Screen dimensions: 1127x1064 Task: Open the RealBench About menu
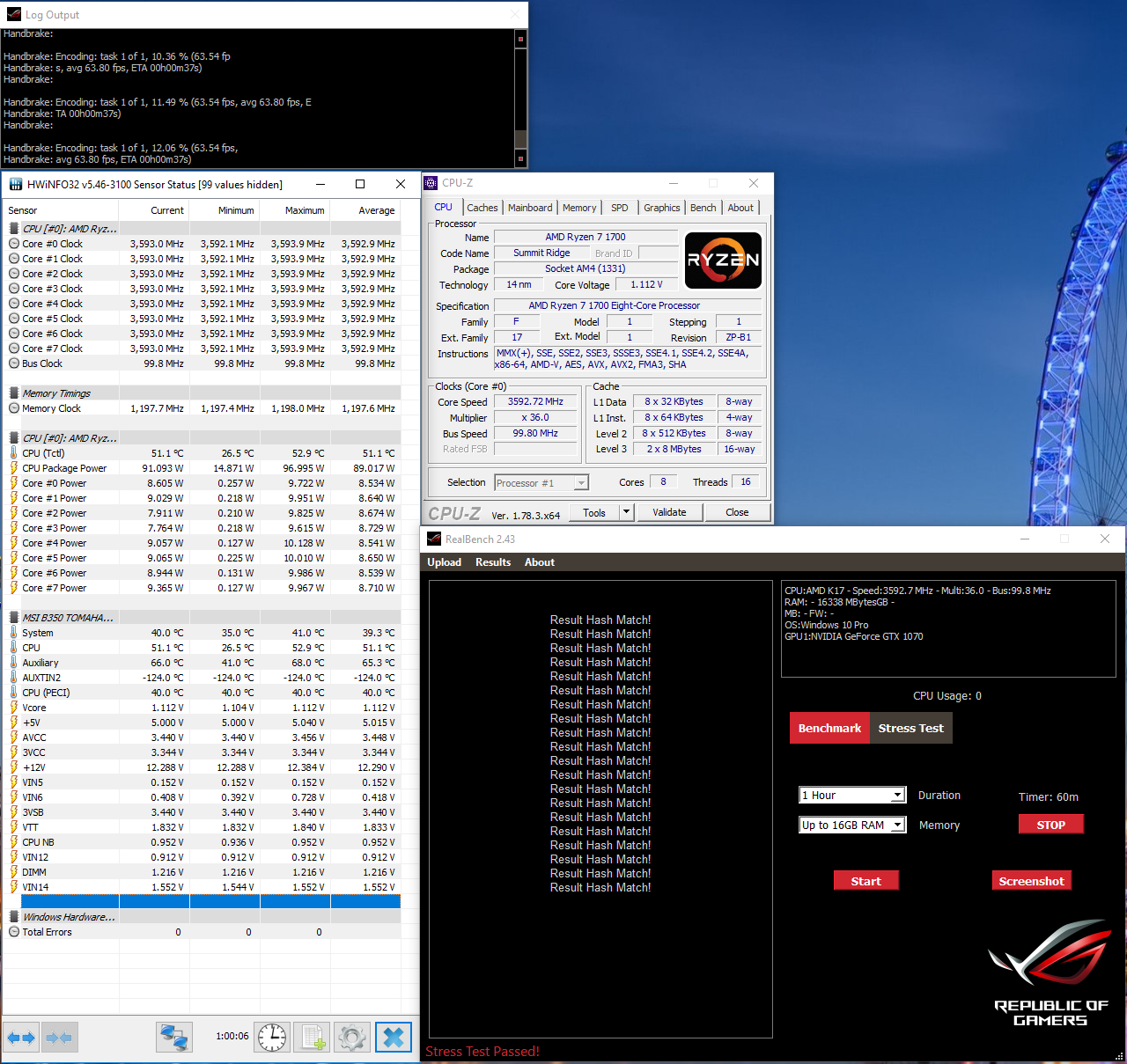tap(540, 562)
